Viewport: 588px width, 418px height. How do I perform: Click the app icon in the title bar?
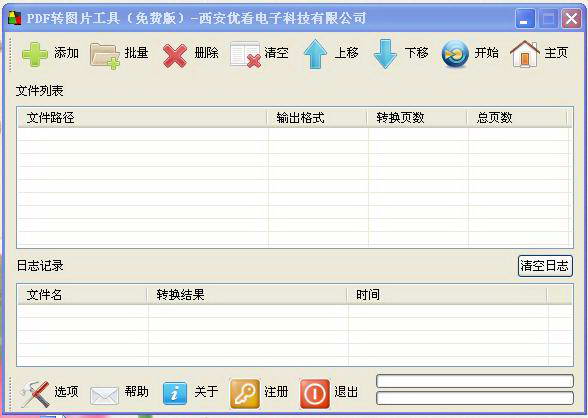tap(15, 18)
